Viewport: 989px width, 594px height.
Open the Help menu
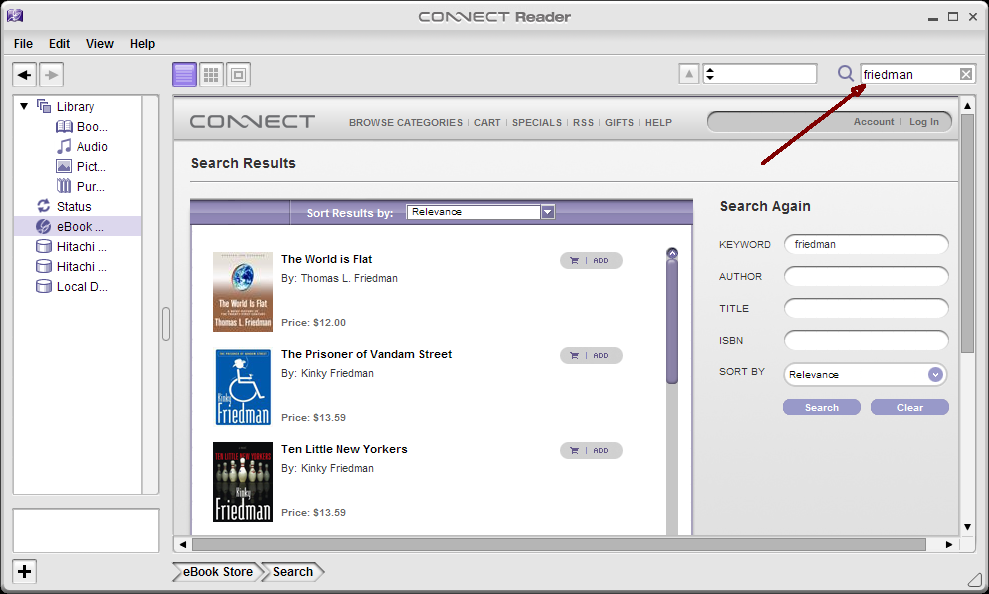tap(143, 44)
